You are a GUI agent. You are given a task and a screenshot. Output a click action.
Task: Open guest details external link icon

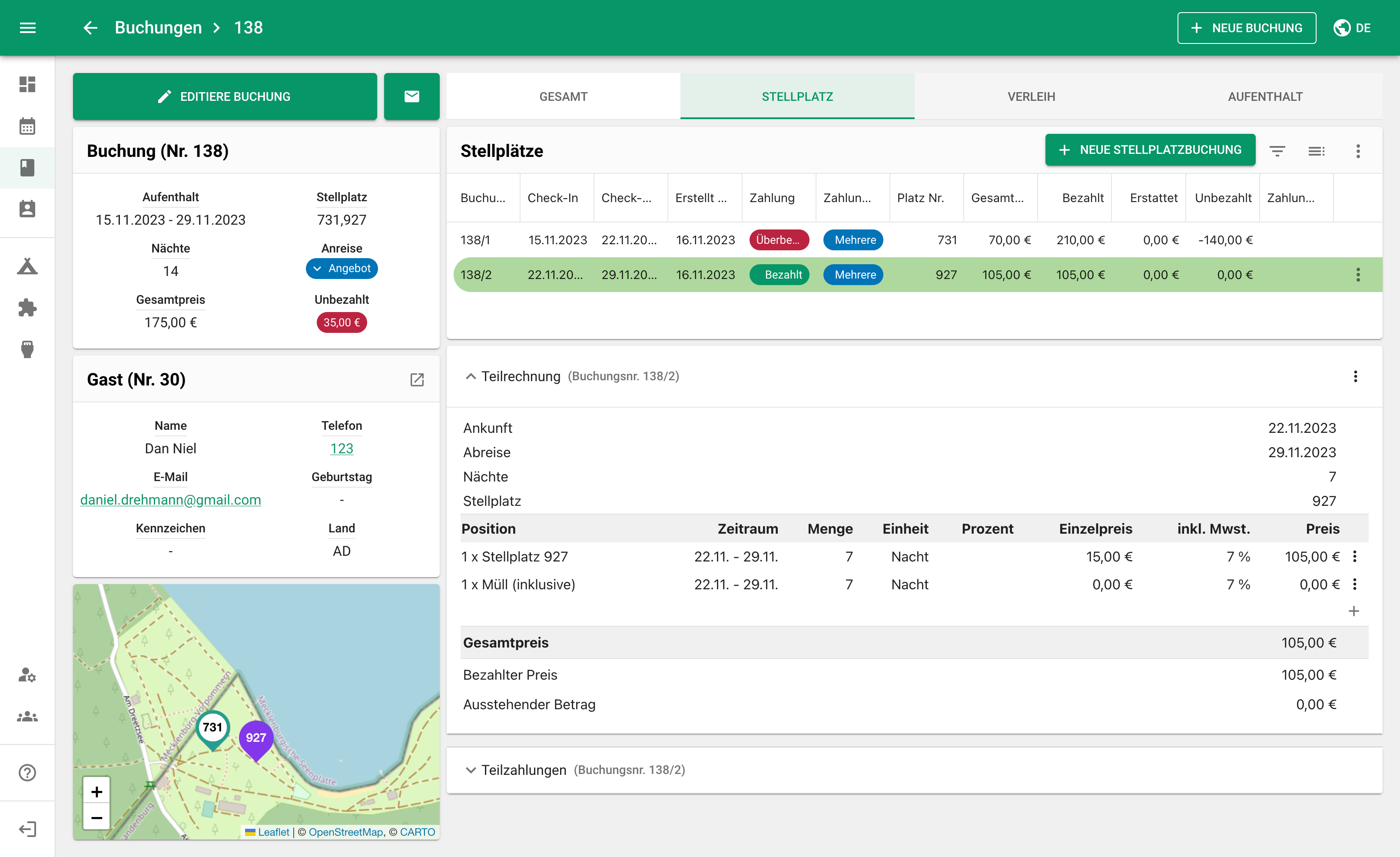click(417, 380)
